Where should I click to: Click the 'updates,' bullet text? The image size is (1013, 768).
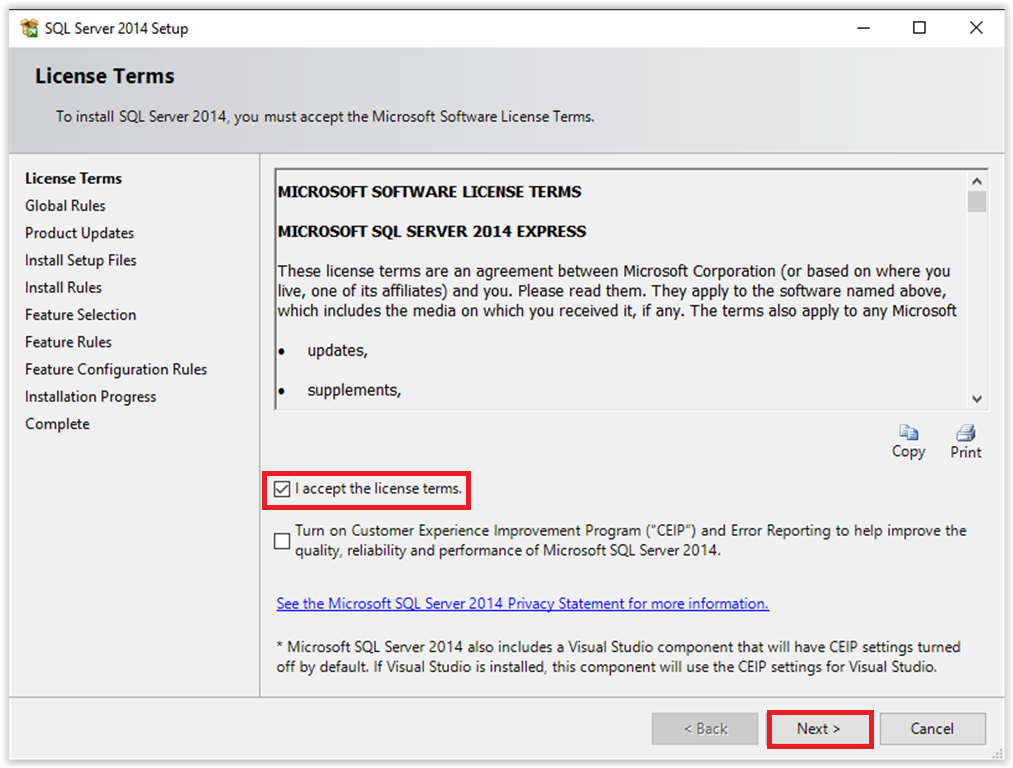pos(337,351)
